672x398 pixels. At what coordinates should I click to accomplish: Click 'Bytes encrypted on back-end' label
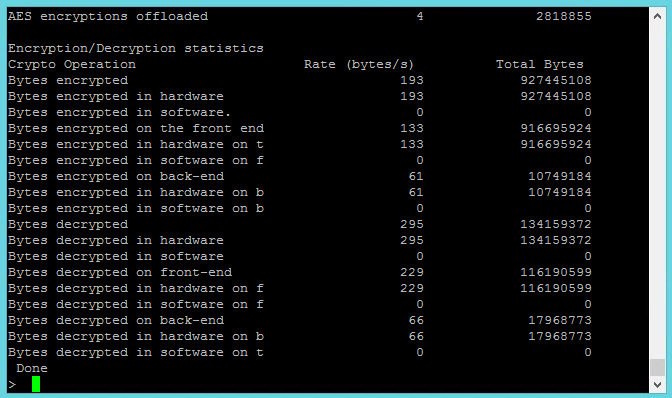click(x=116, y=177)
